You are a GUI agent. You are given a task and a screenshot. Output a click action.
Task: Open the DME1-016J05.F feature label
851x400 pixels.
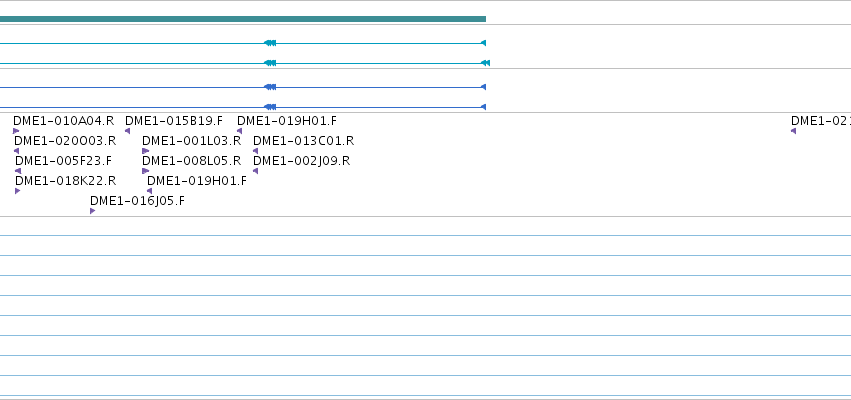tap(137, 201)
